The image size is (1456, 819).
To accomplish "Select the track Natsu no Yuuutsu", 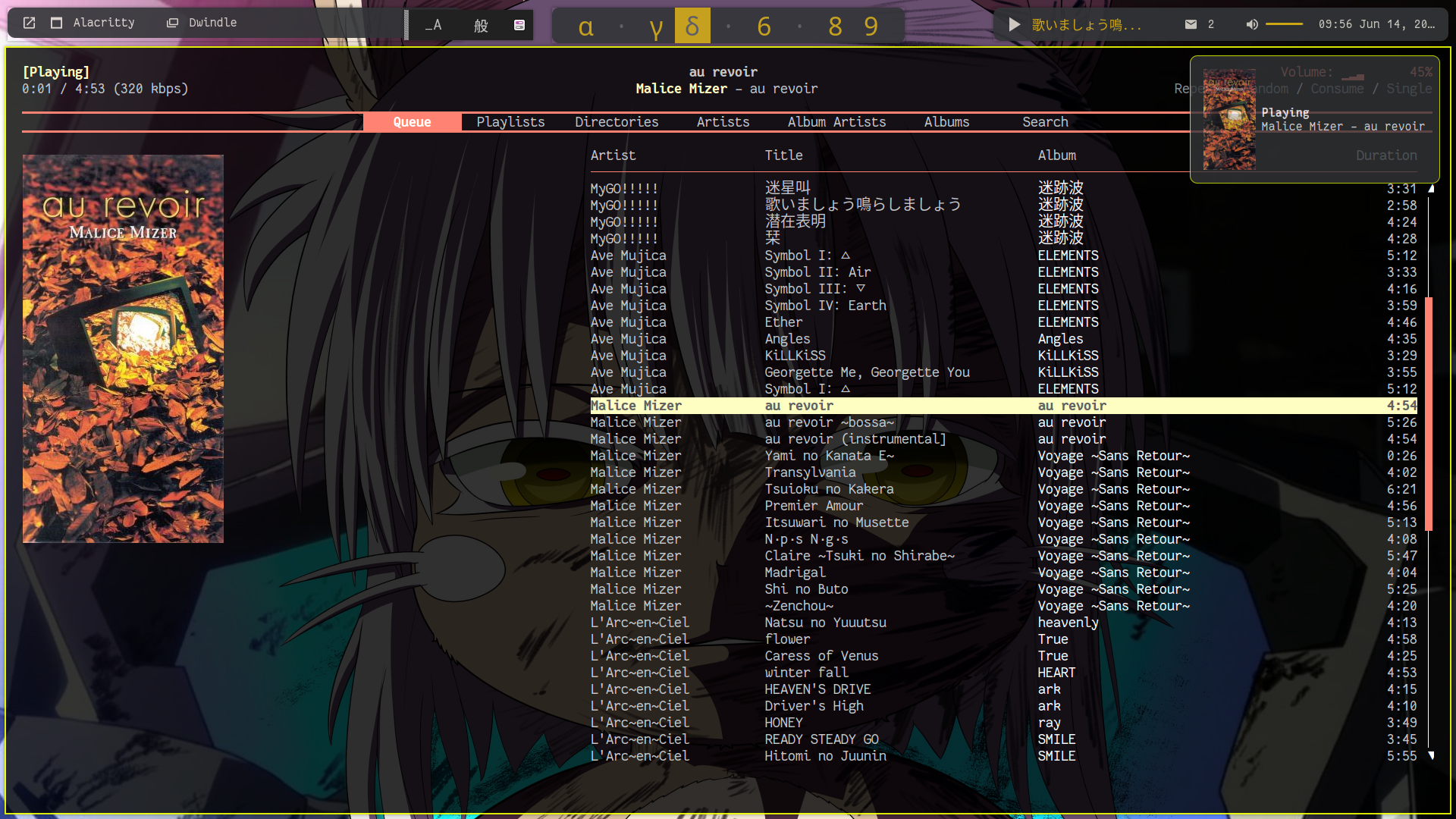I will tap(1003, 623).
